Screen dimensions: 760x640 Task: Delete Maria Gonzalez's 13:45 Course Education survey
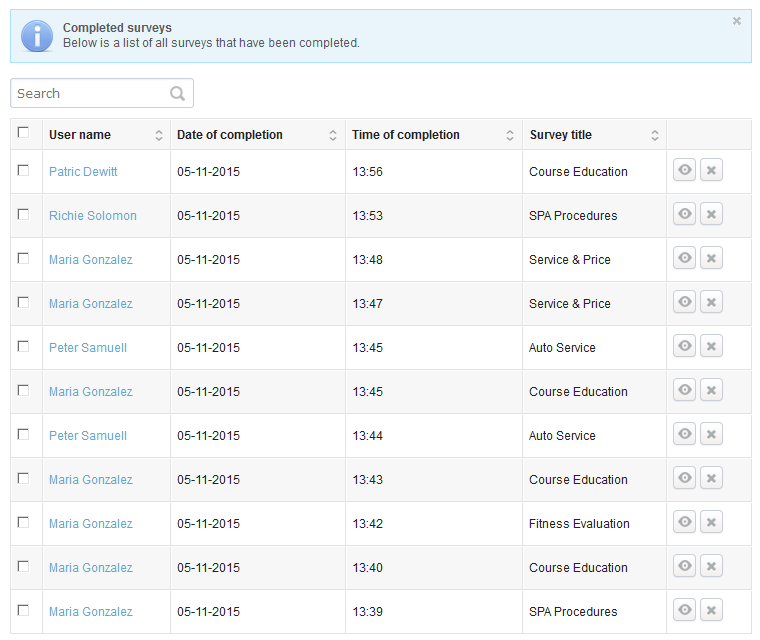tap(711, 390)
